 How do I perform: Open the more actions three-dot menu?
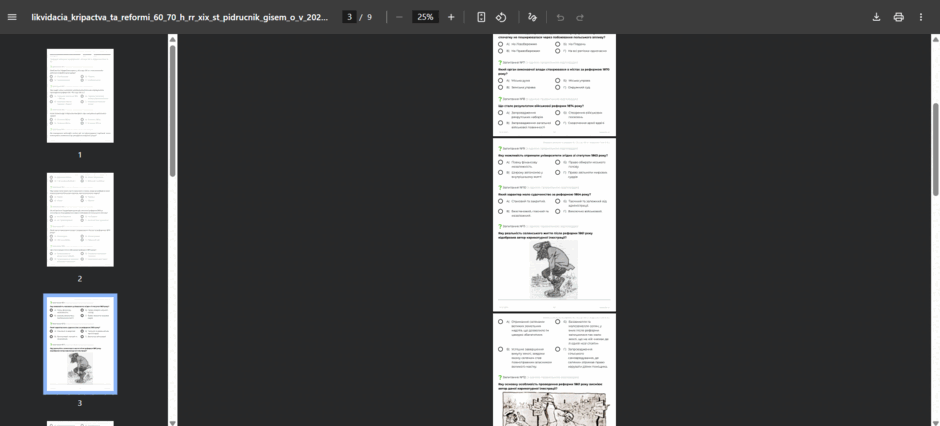point(921,17)
